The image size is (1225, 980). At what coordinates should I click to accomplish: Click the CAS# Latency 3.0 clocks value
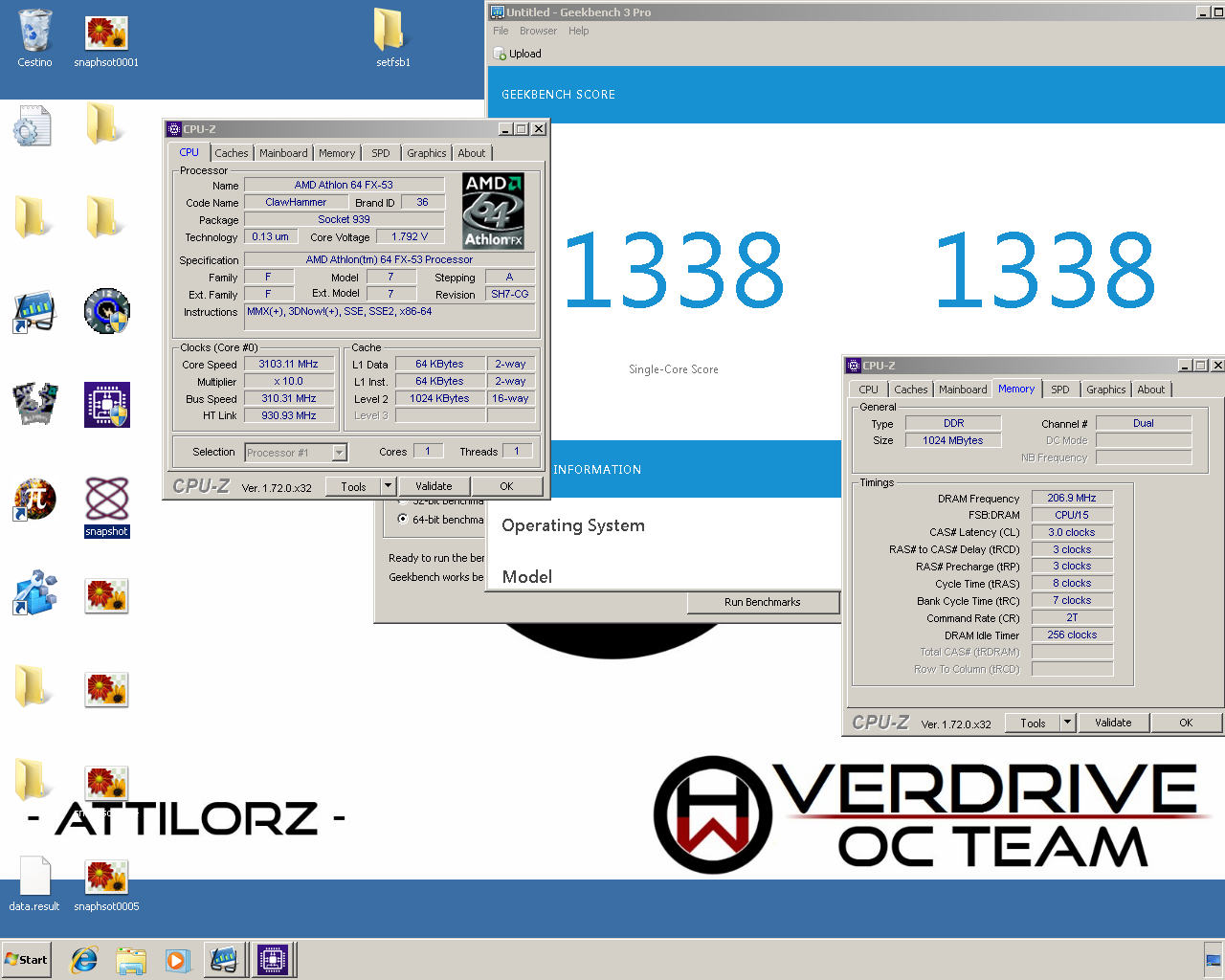click(x=1072, y=532)
